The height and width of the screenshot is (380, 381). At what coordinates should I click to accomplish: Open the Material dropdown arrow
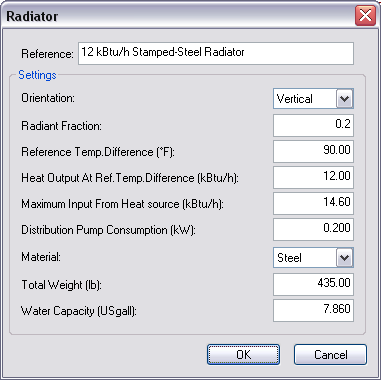click(344, 258)
